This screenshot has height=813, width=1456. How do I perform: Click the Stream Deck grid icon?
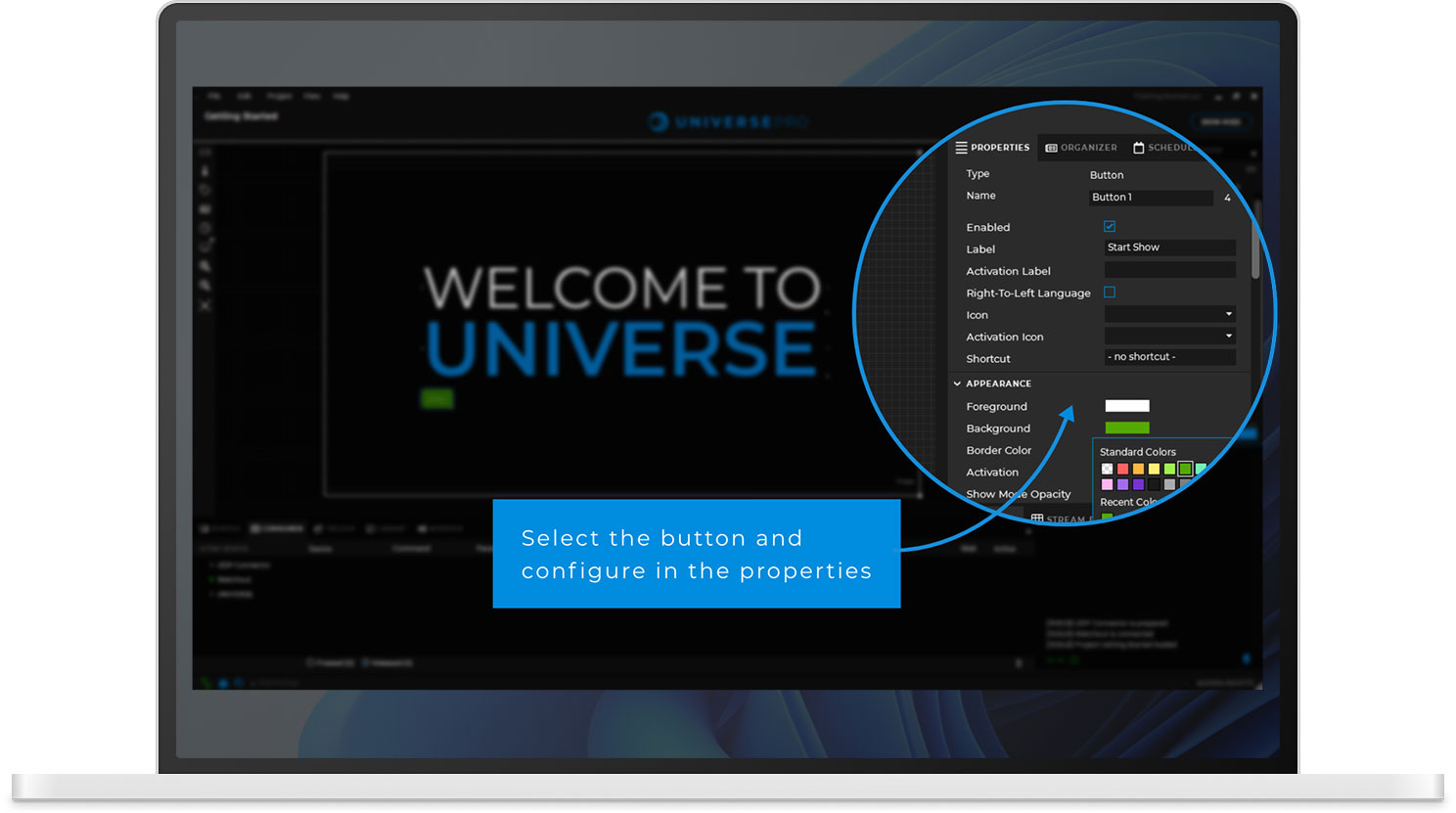coord(1037,517)
